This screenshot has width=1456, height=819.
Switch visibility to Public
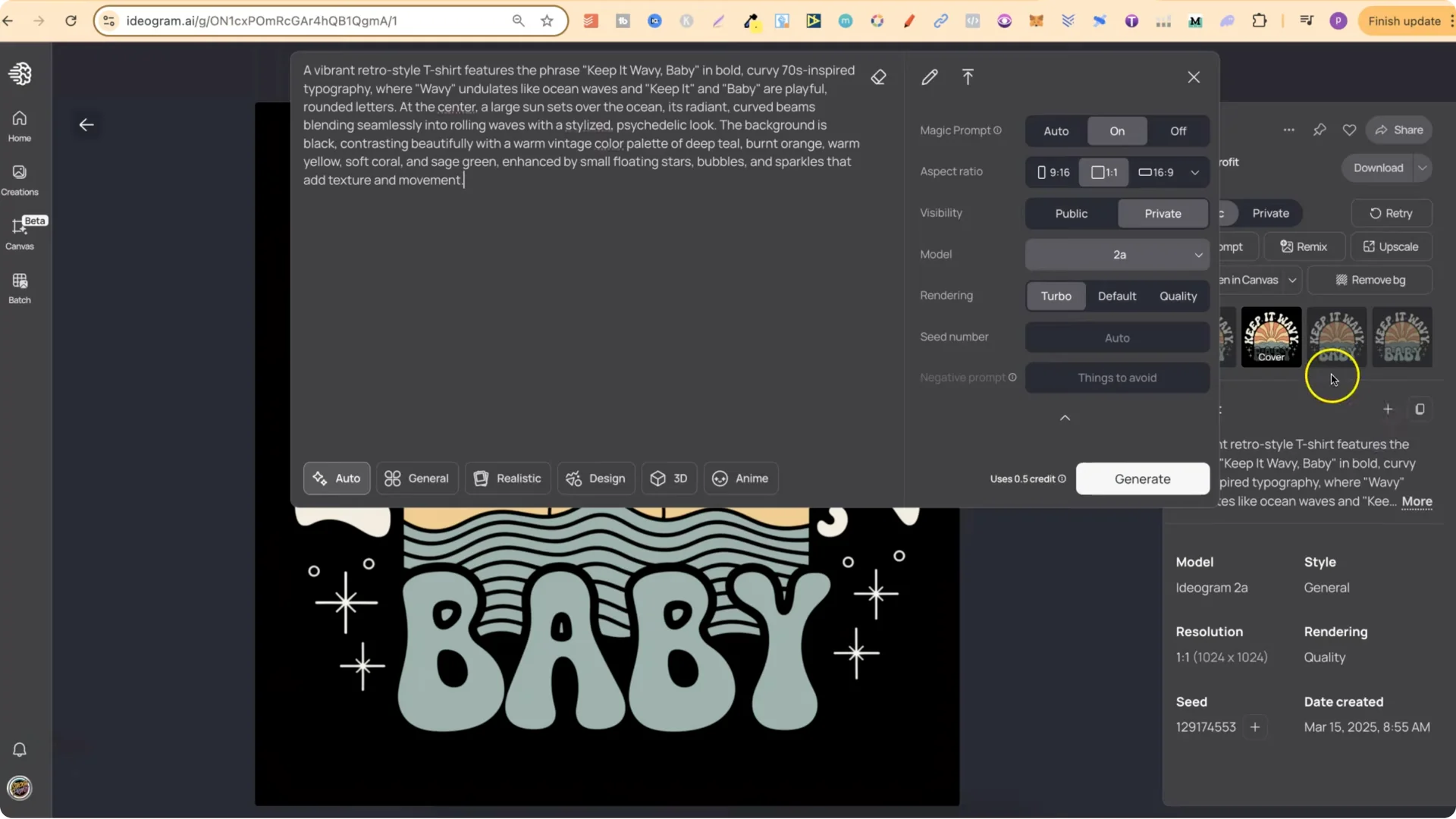[1070, 213]
